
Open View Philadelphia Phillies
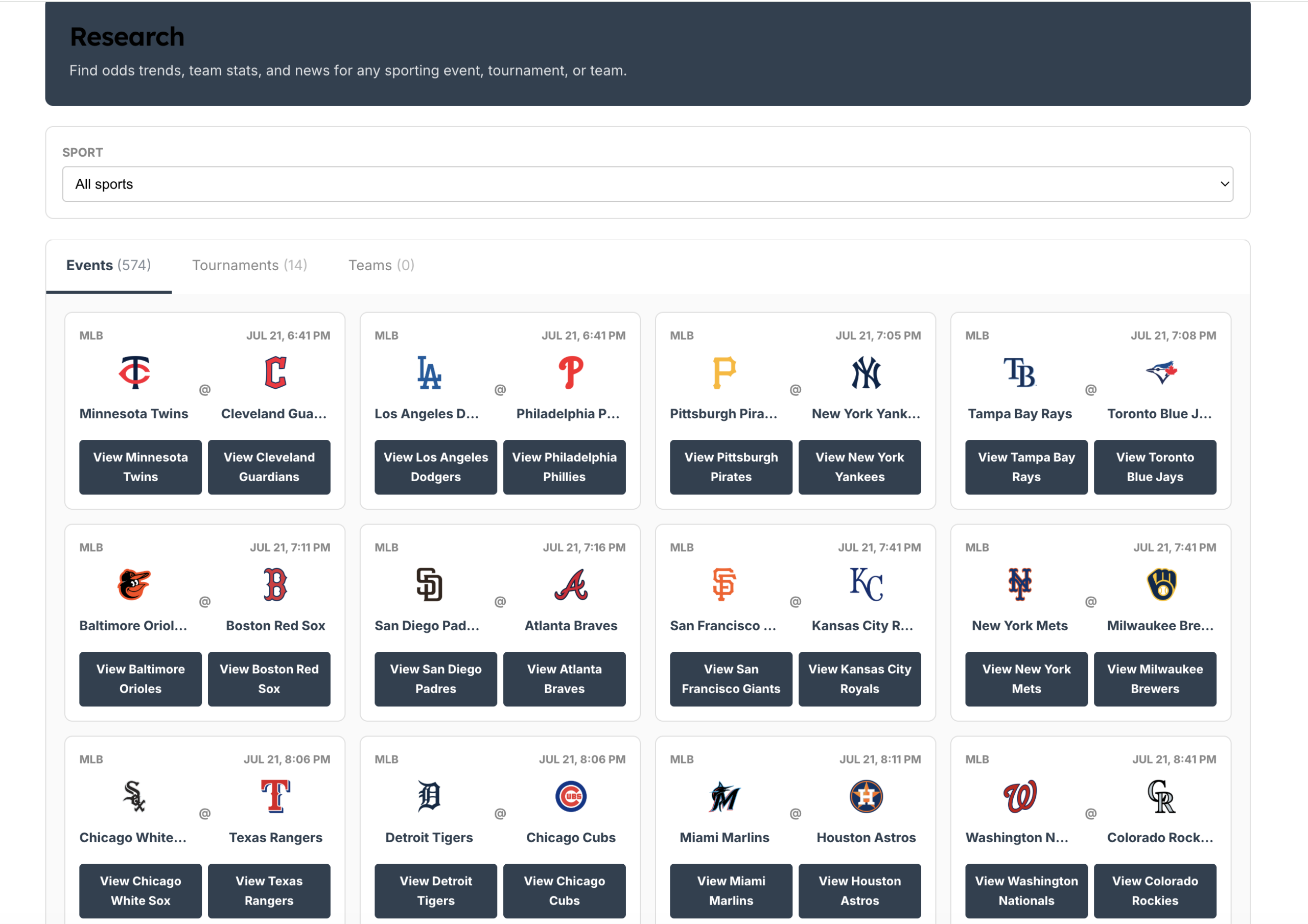(x=565, y=467)
